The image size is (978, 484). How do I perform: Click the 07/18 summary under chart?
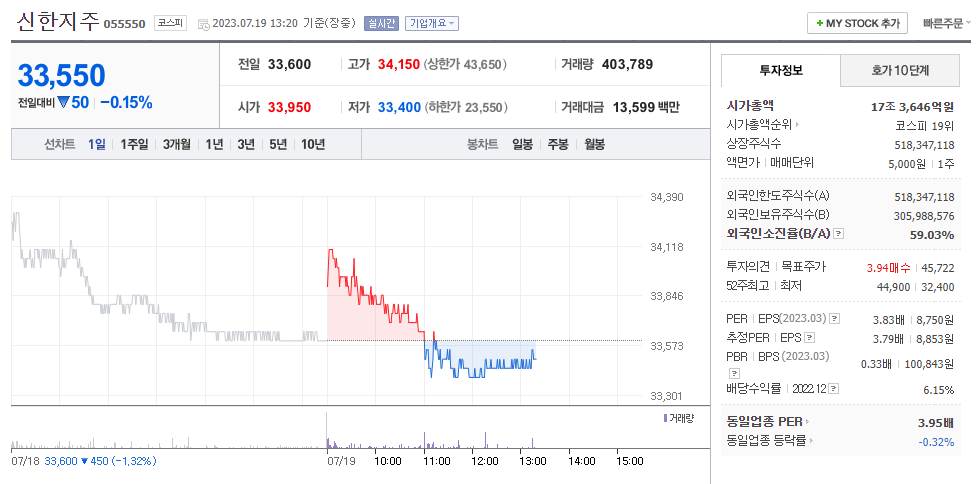(84, 461)
